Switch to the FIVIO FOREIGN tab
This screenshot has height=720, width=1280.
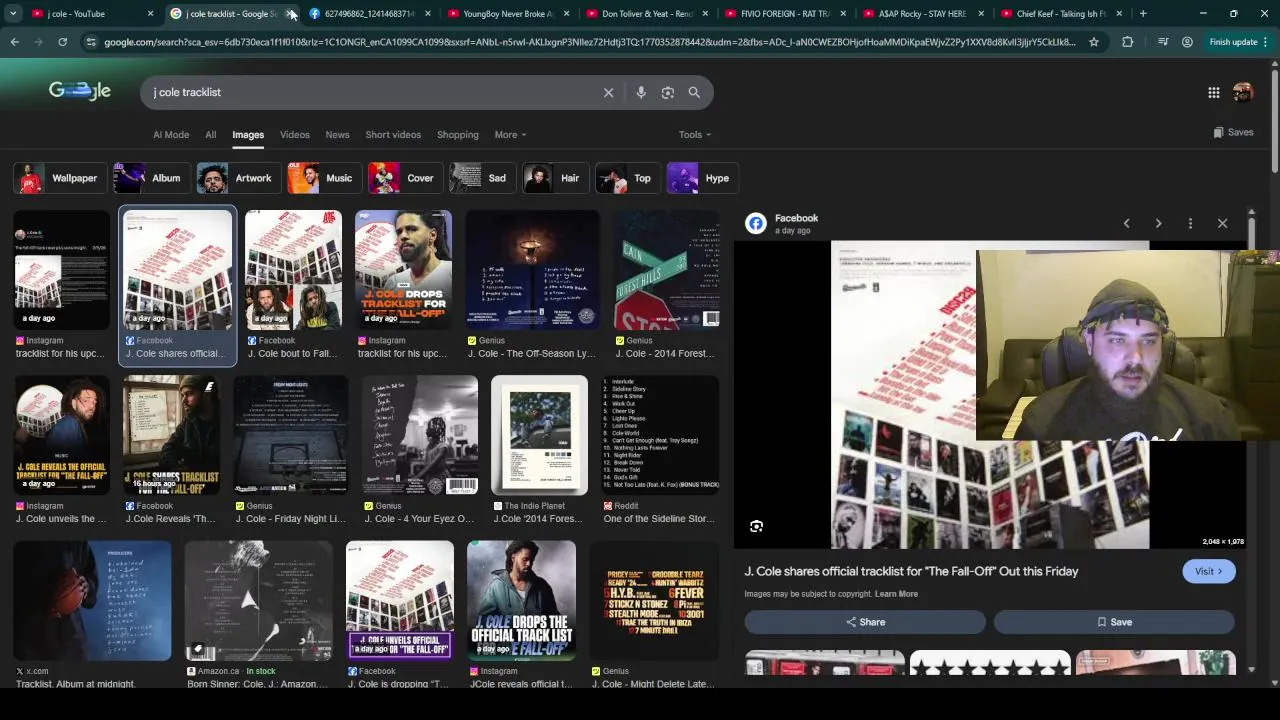(x=784, y=13)
